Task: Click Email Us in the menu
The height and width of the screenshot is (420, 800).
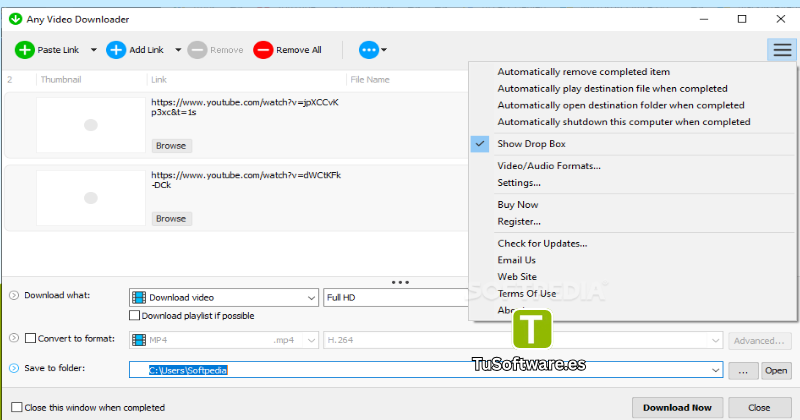Action: pyautogui.click(x=516, y=260)
